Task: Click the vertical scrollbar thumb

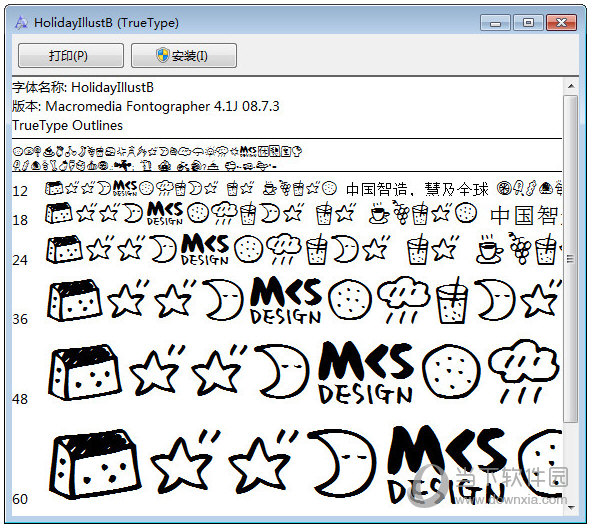Action: pos(571,259)
